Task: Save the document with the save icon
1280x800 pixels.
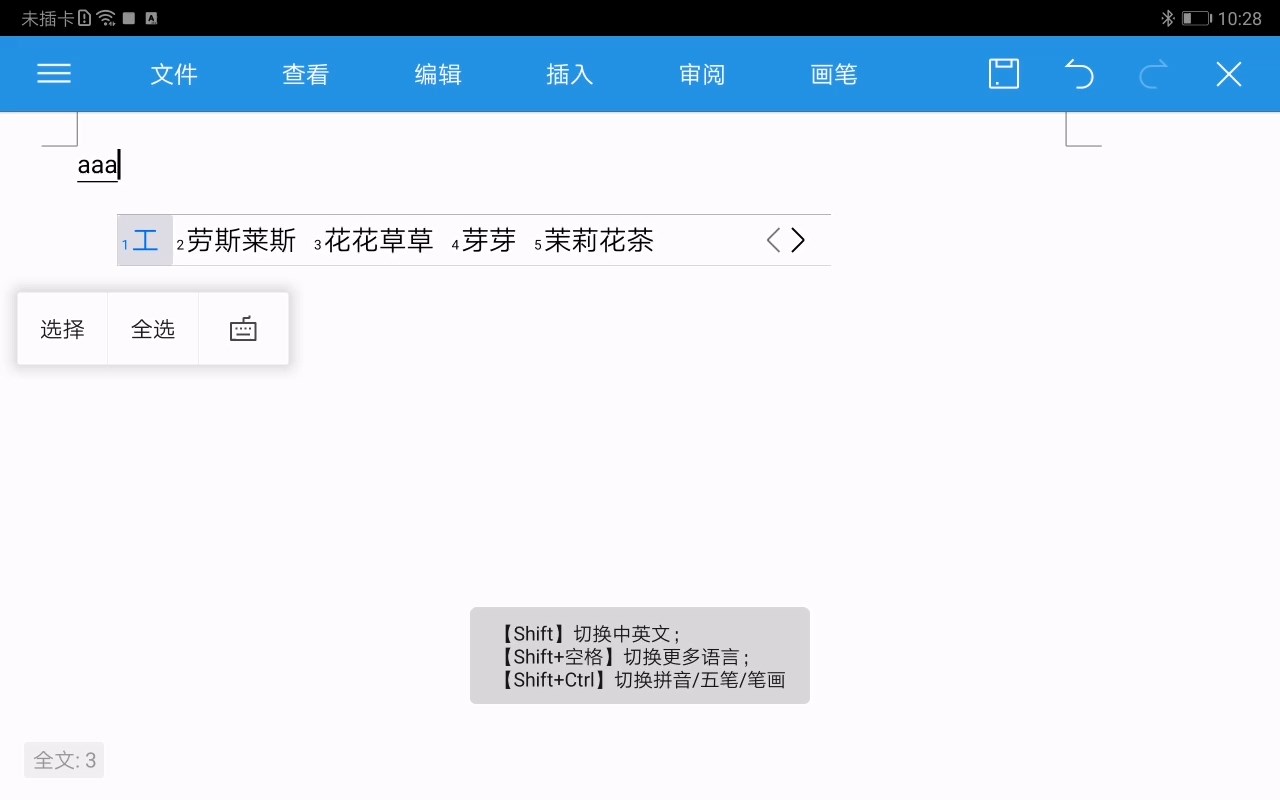Action: (1004, 74)
